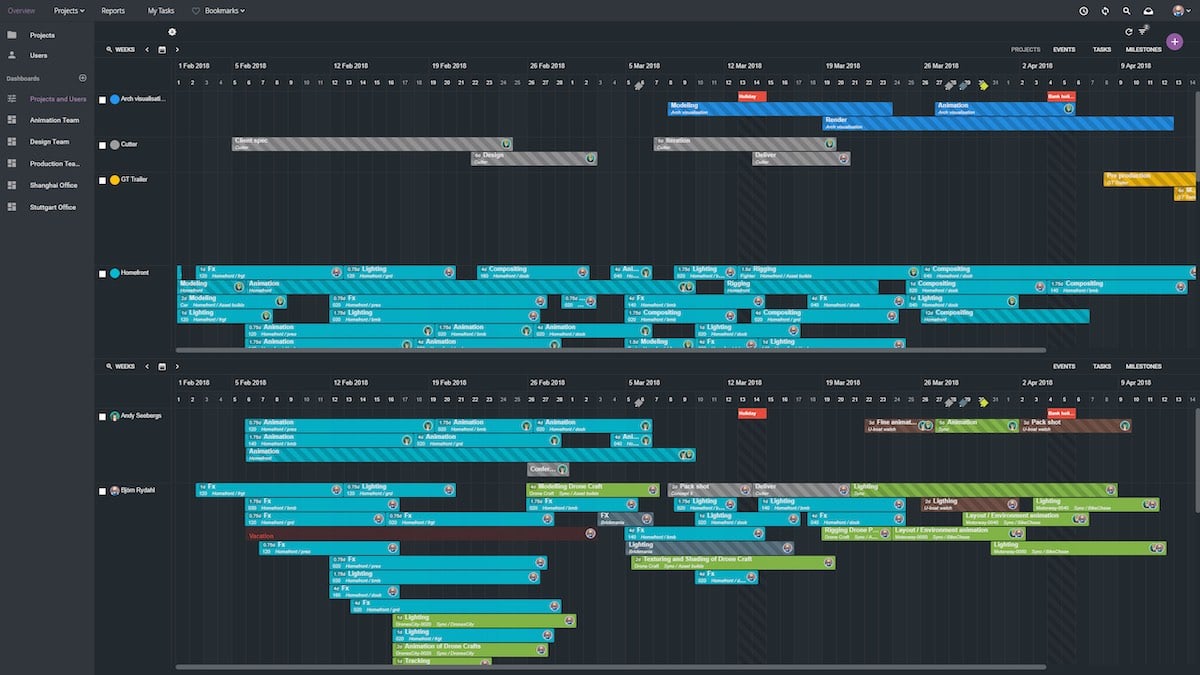Open the search magnifier in top bar
The height and width of the screenshot is (675, 1200).
(1127, 10)
